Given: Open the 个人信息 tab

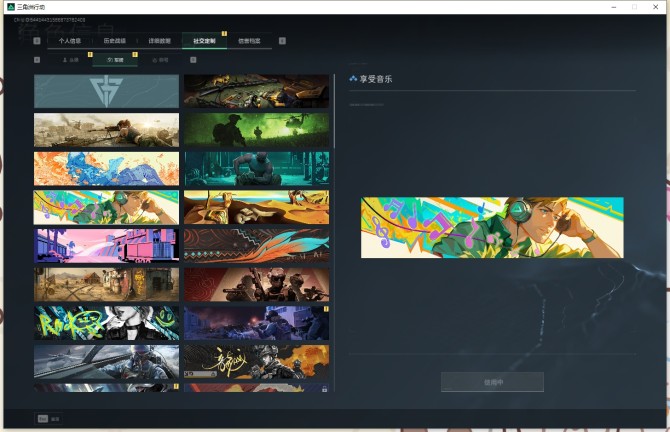Looking at the screenshot, I should pyautogui.click(x=70, y=41).
